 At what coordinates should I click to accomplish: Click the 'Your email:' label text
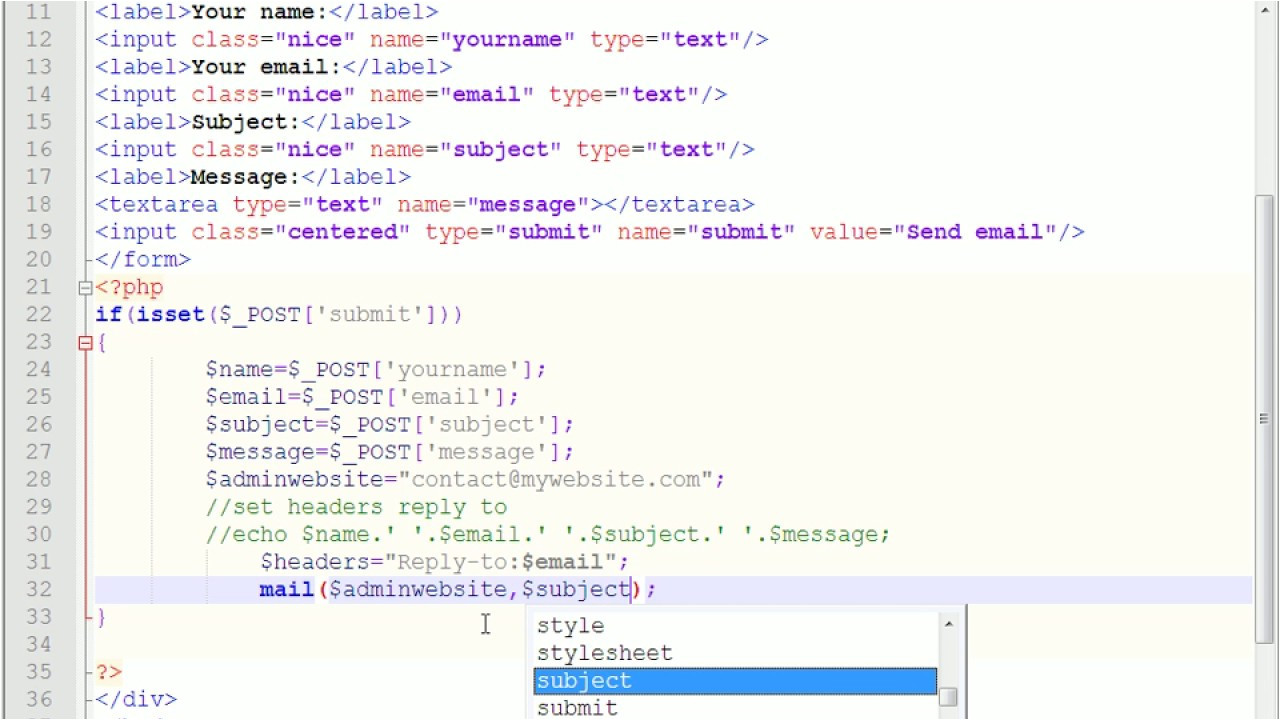pos(267,67)
